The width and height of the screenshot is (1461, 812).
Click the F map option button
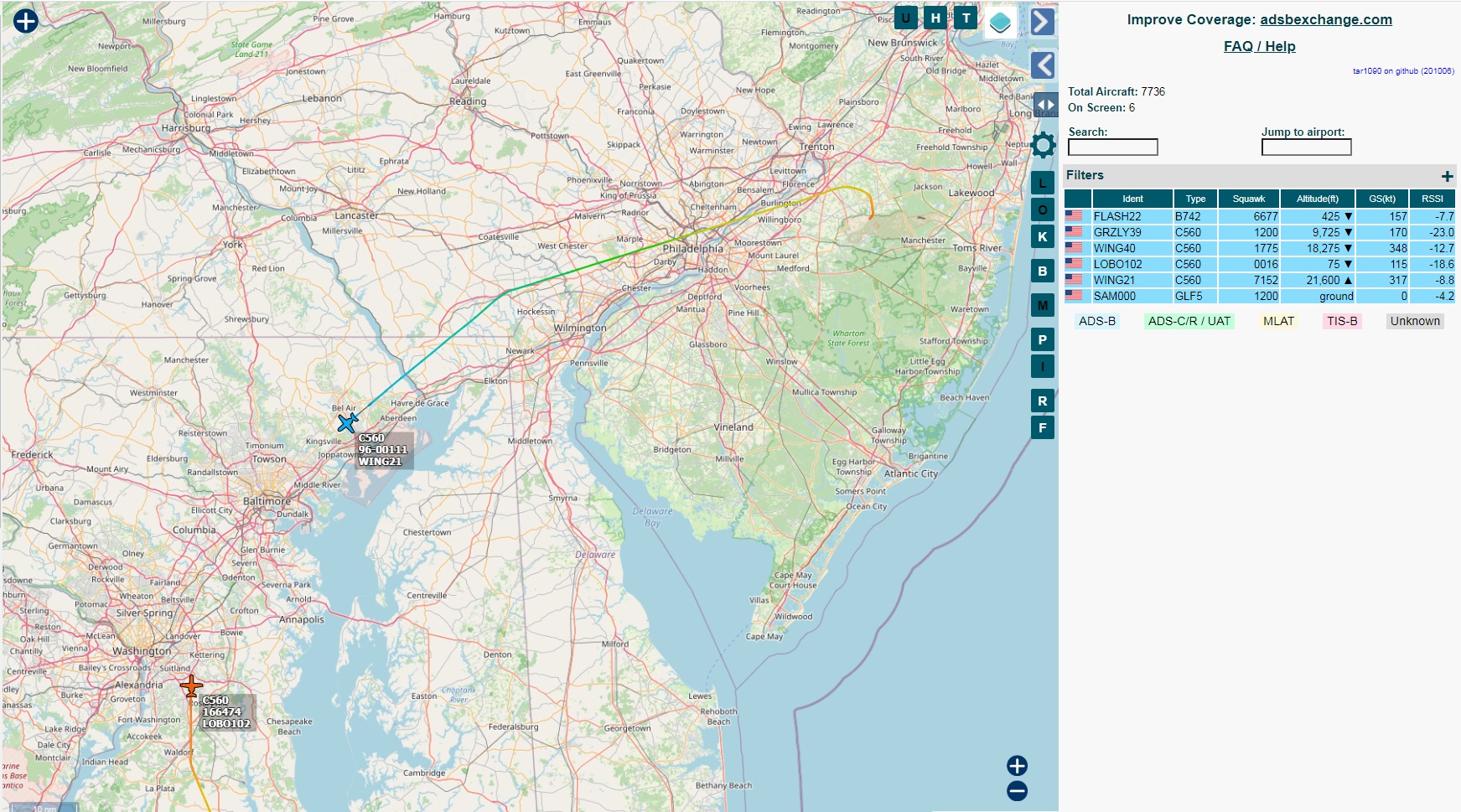click(x=1042, y=427)
